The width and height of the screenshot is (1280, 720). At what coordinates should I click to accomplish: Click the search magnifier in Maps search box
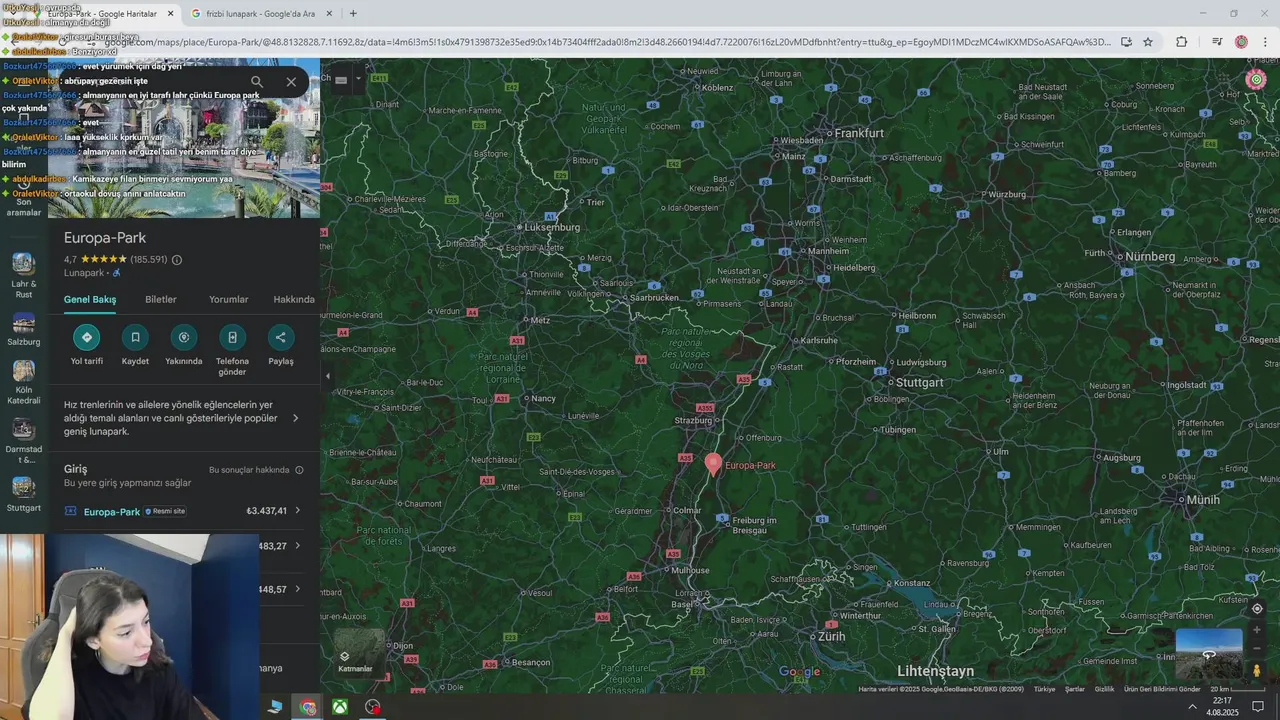[x=257, y=82]
